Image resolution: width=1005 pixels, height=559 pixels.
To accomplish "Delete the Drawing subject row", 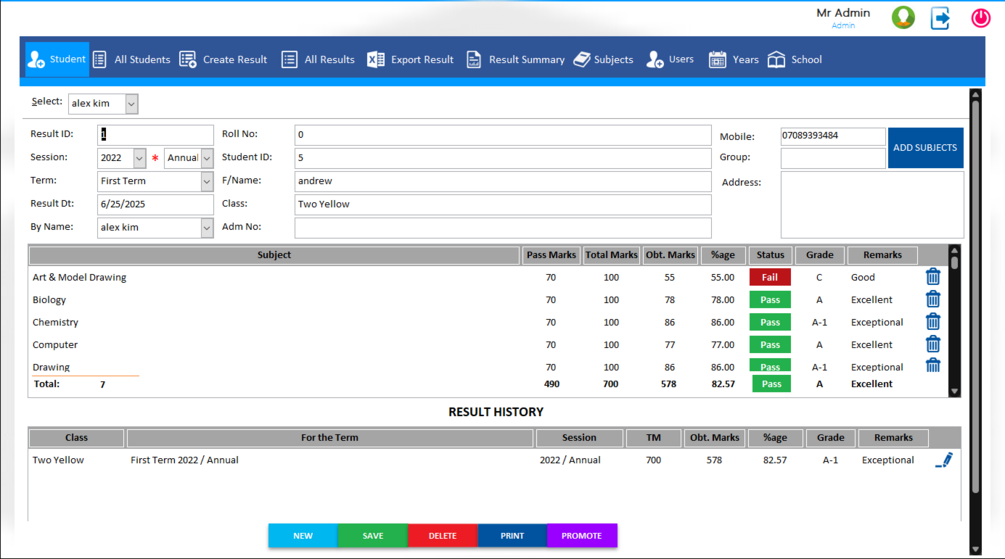I will (933, 365).
